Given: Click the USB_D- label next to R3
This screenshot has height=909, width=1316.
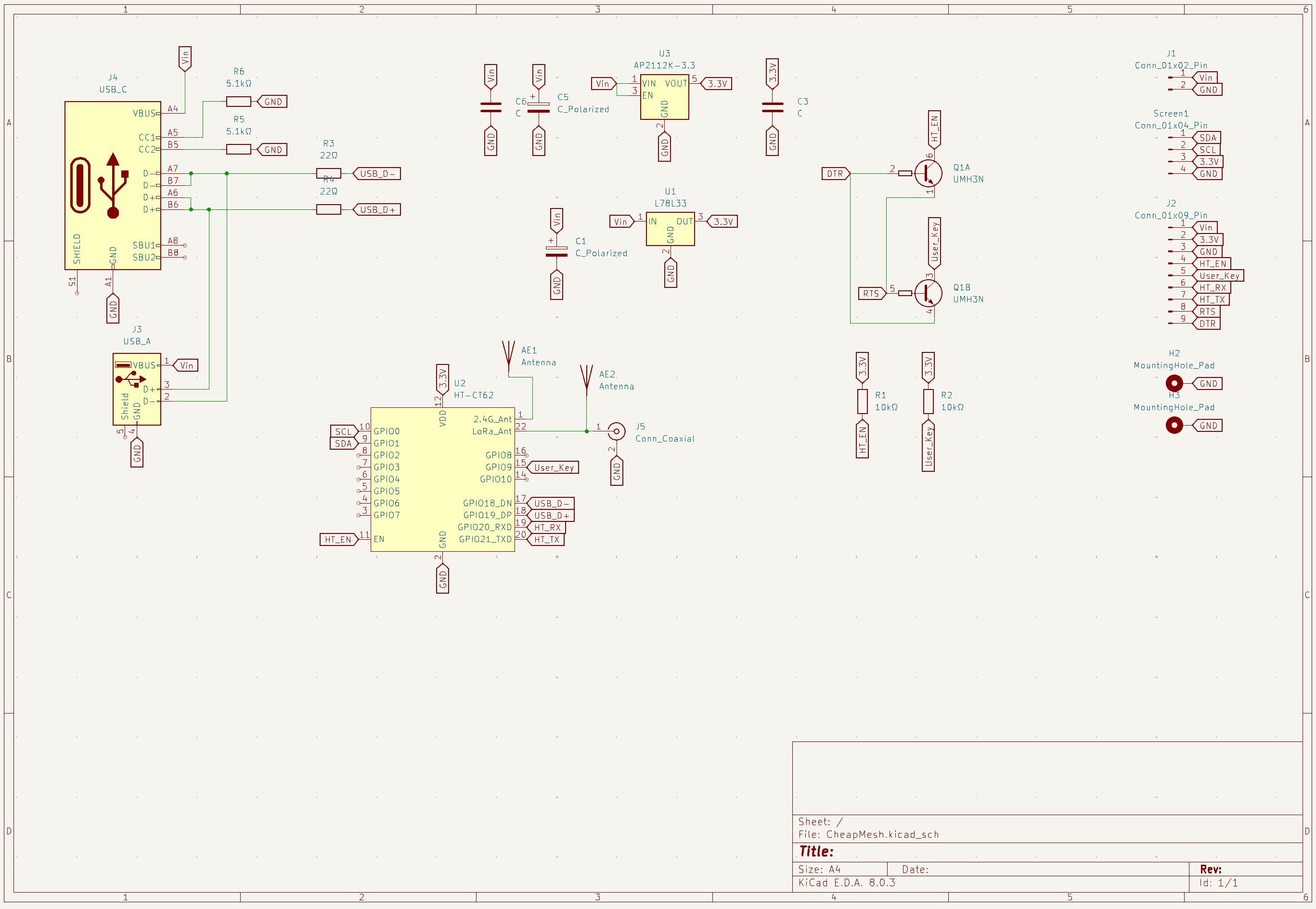Looking at the screenshot, I should point(377,174).
